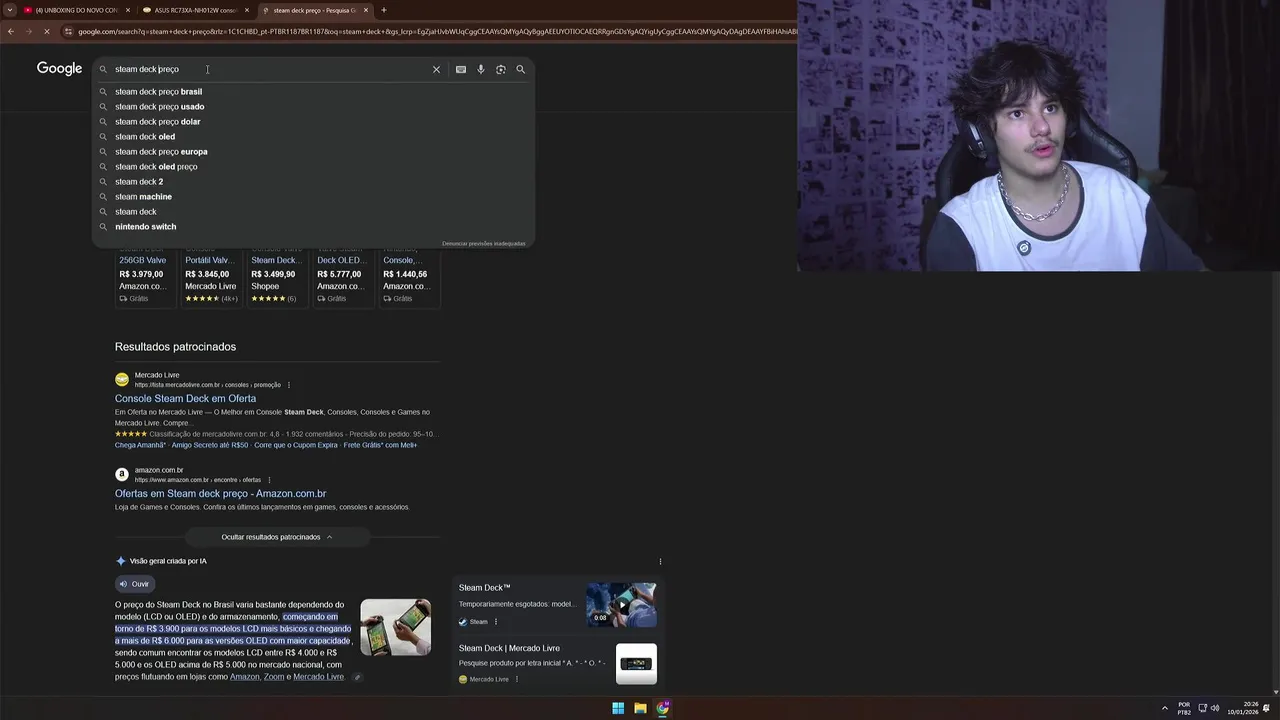
Task: Choose suggestion steam deck preço brasil
Action: [158, 91]
